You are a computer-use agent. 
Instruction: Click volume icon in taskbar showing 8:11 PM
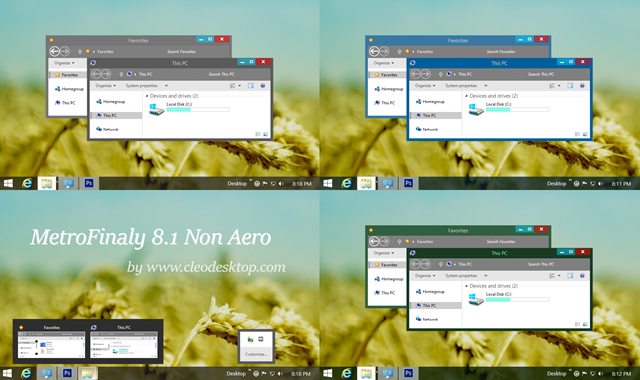[600, 184]
